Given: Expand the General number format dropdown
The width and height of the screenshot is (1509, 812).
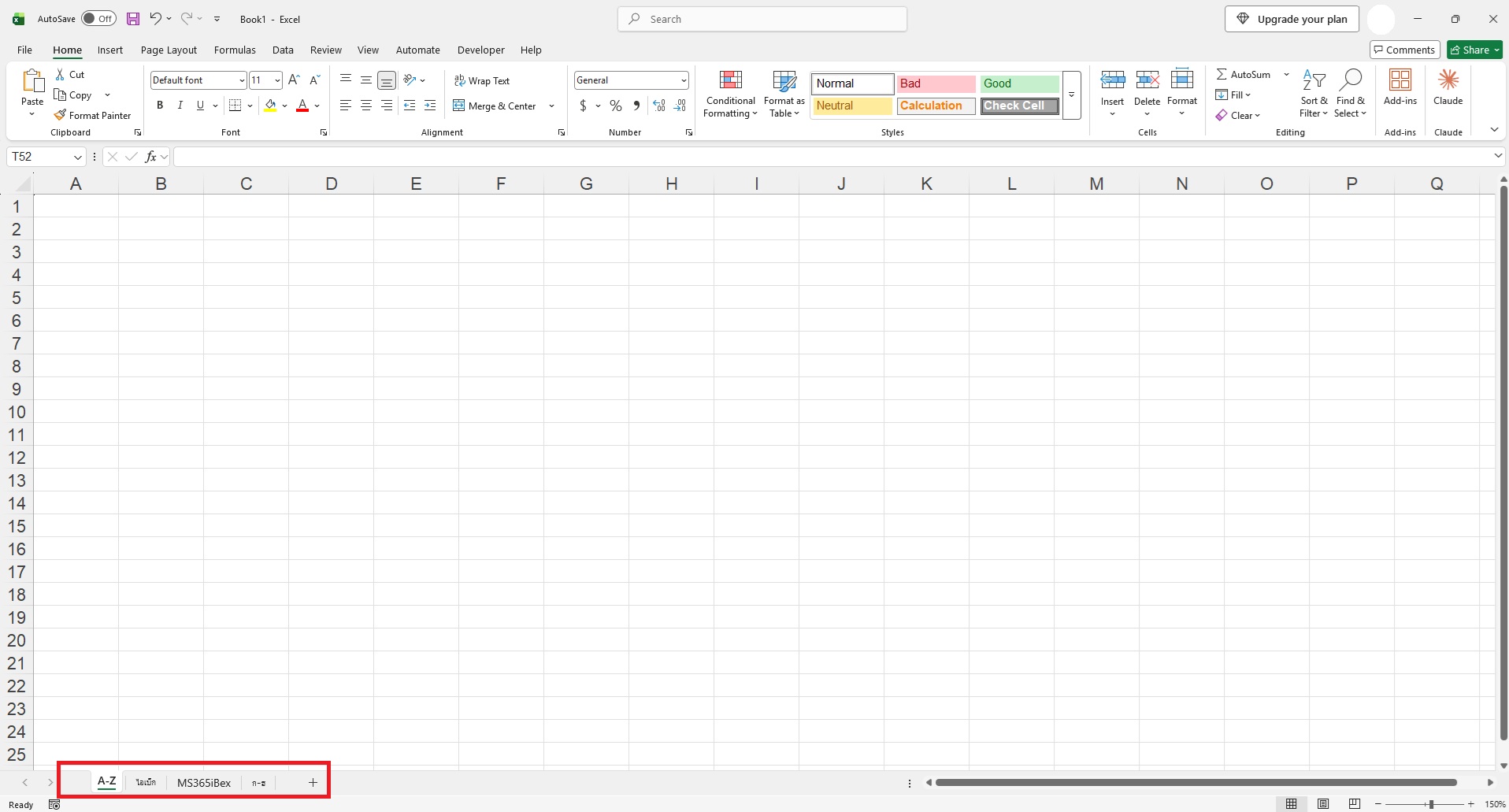Looking at the screenshot, I should [684, 80].
